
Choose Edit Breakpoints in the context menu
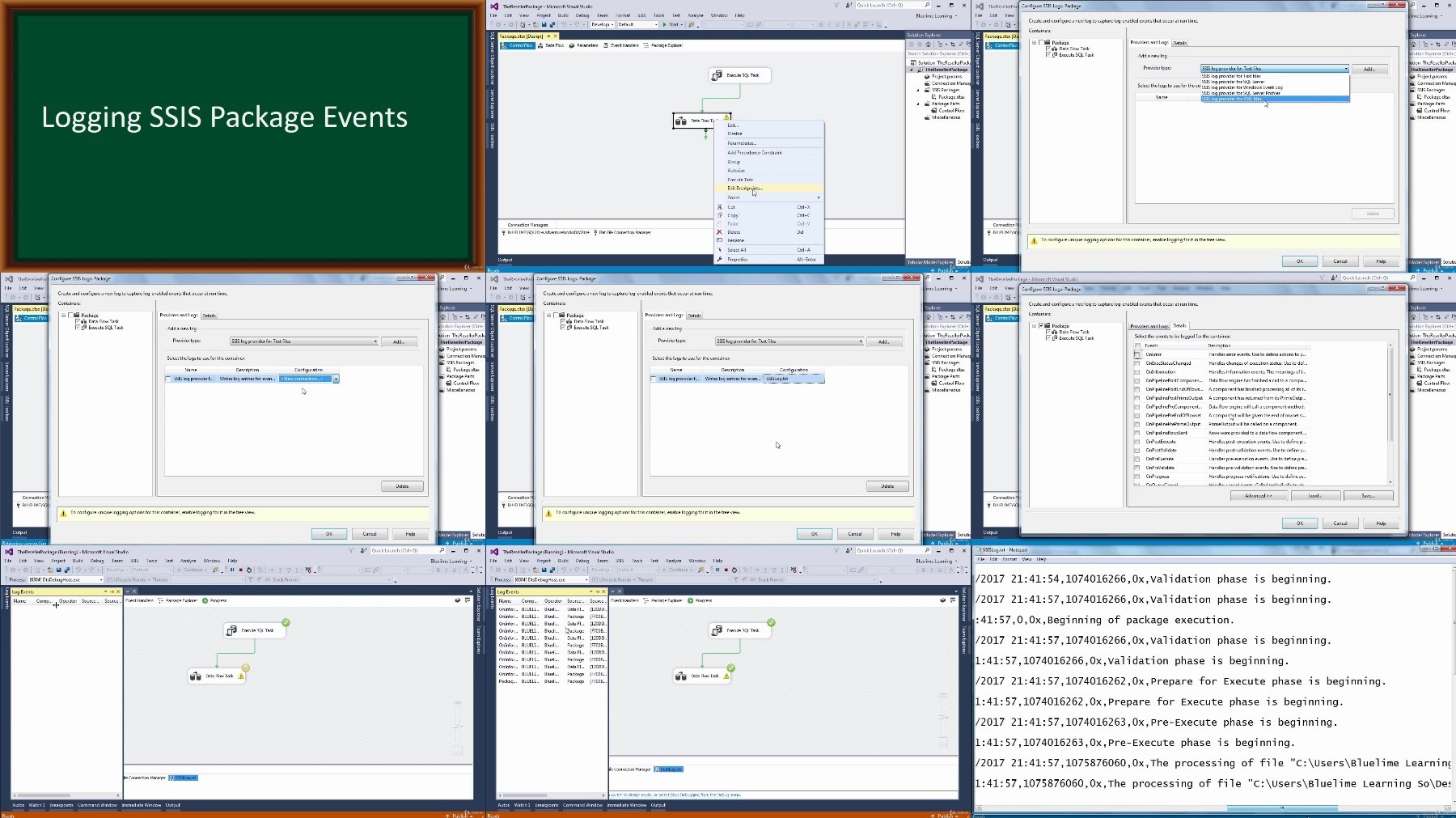click(768, 189)
